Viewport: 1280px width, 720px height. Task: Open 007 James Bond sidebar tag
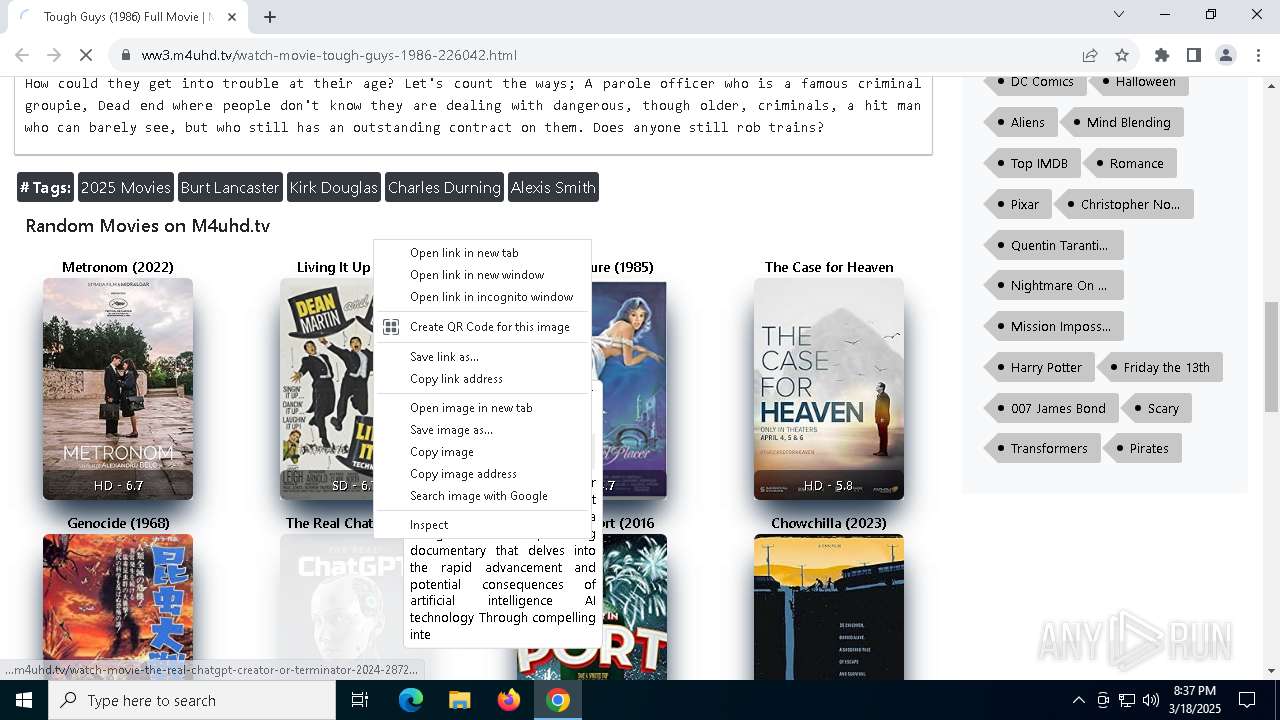(x=1051, y=408)
